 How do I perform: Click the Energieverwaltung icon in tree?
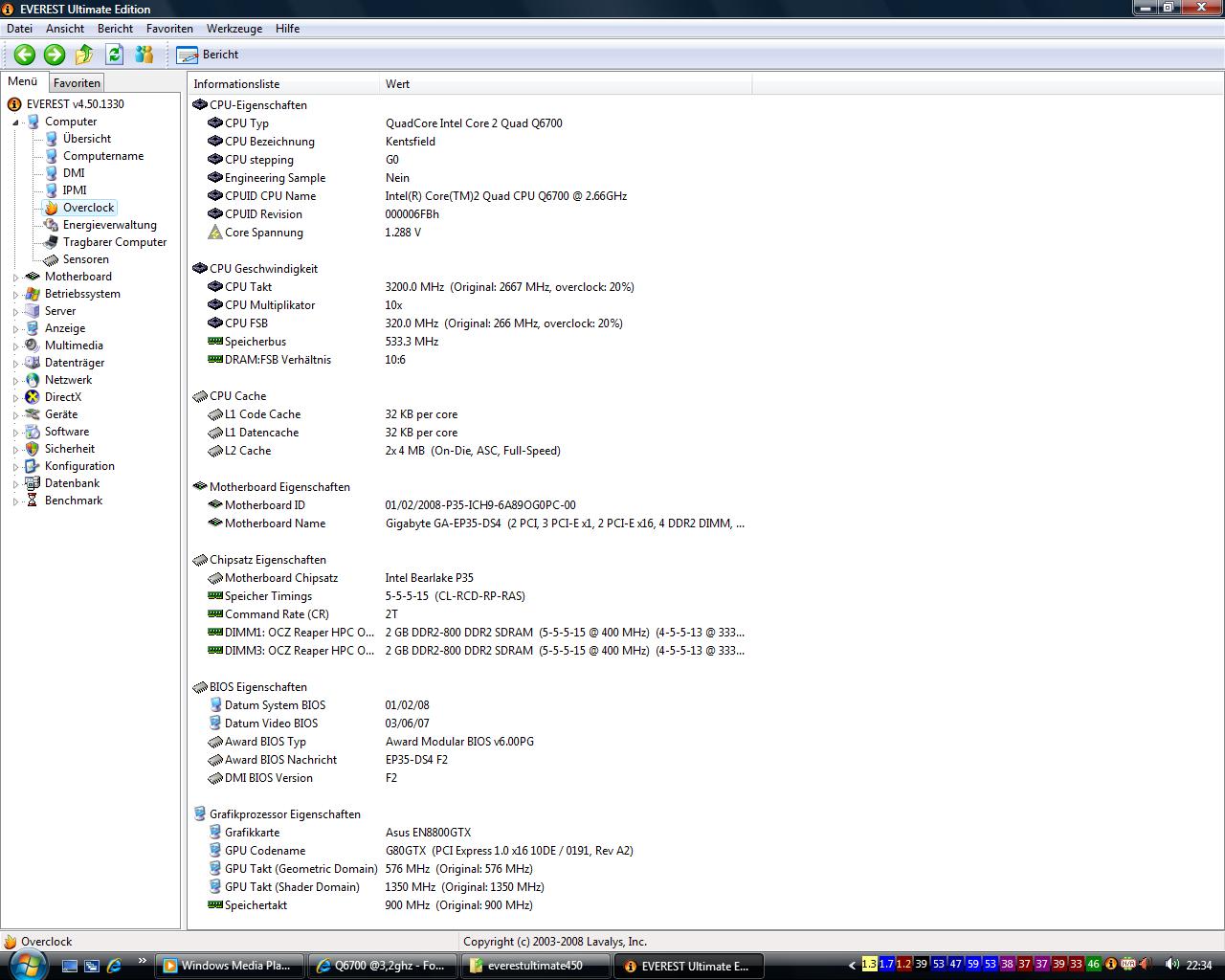click(x=52, y=225)
